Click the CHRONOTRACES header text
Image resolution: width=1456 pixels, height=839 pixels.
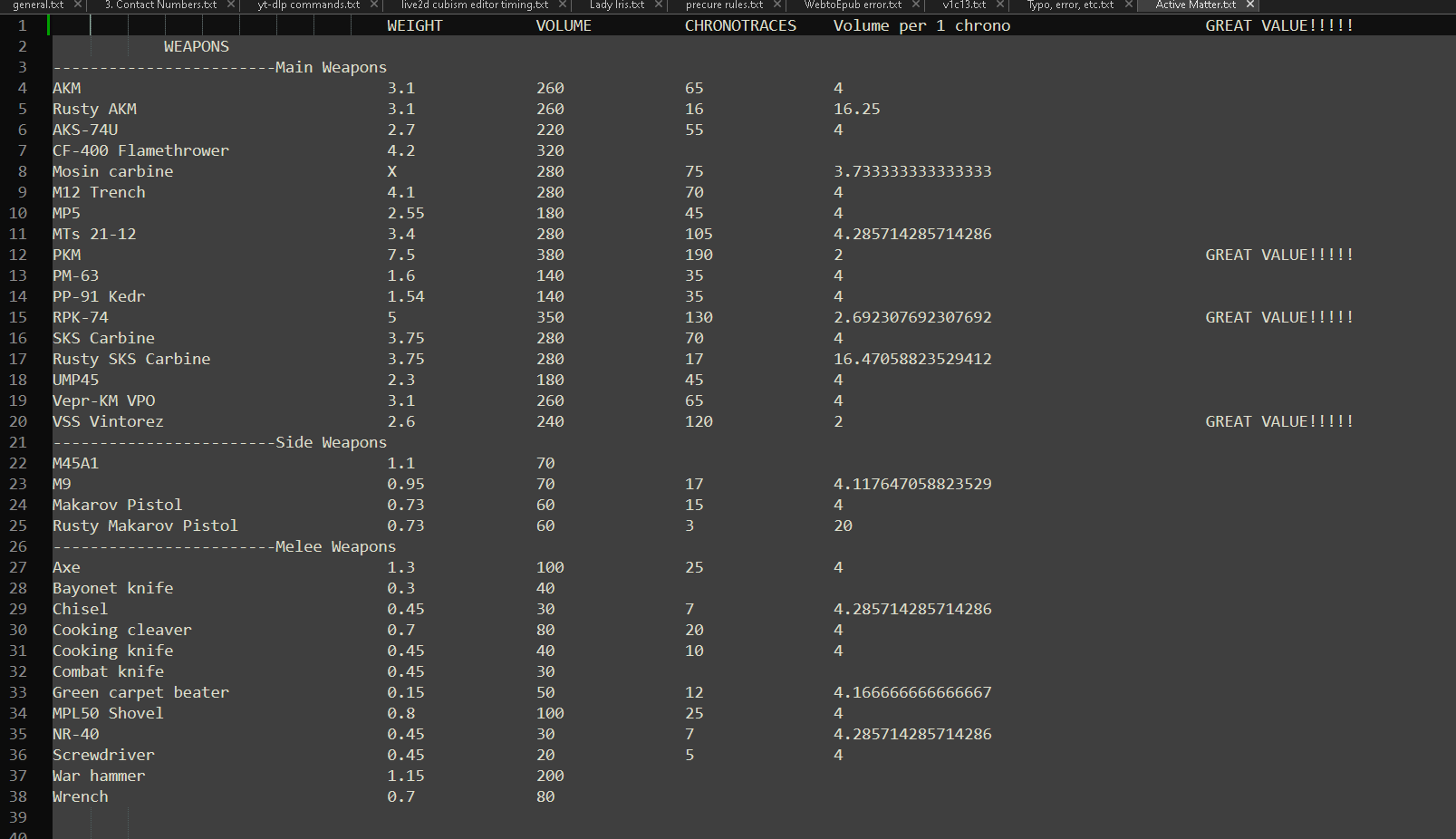740,25
